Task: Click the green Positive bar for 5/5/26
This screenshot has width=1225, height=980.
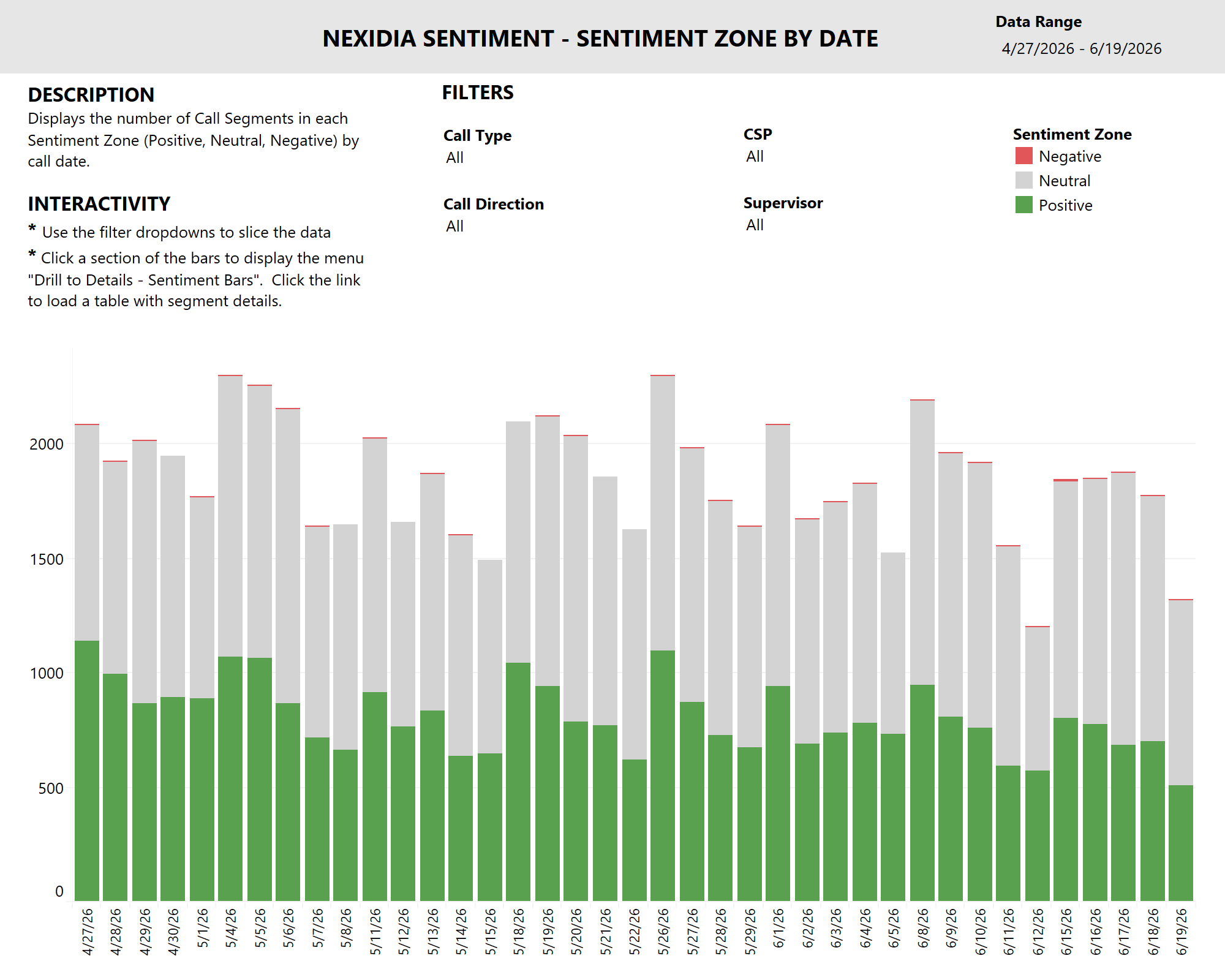Action: click(260, 779)
